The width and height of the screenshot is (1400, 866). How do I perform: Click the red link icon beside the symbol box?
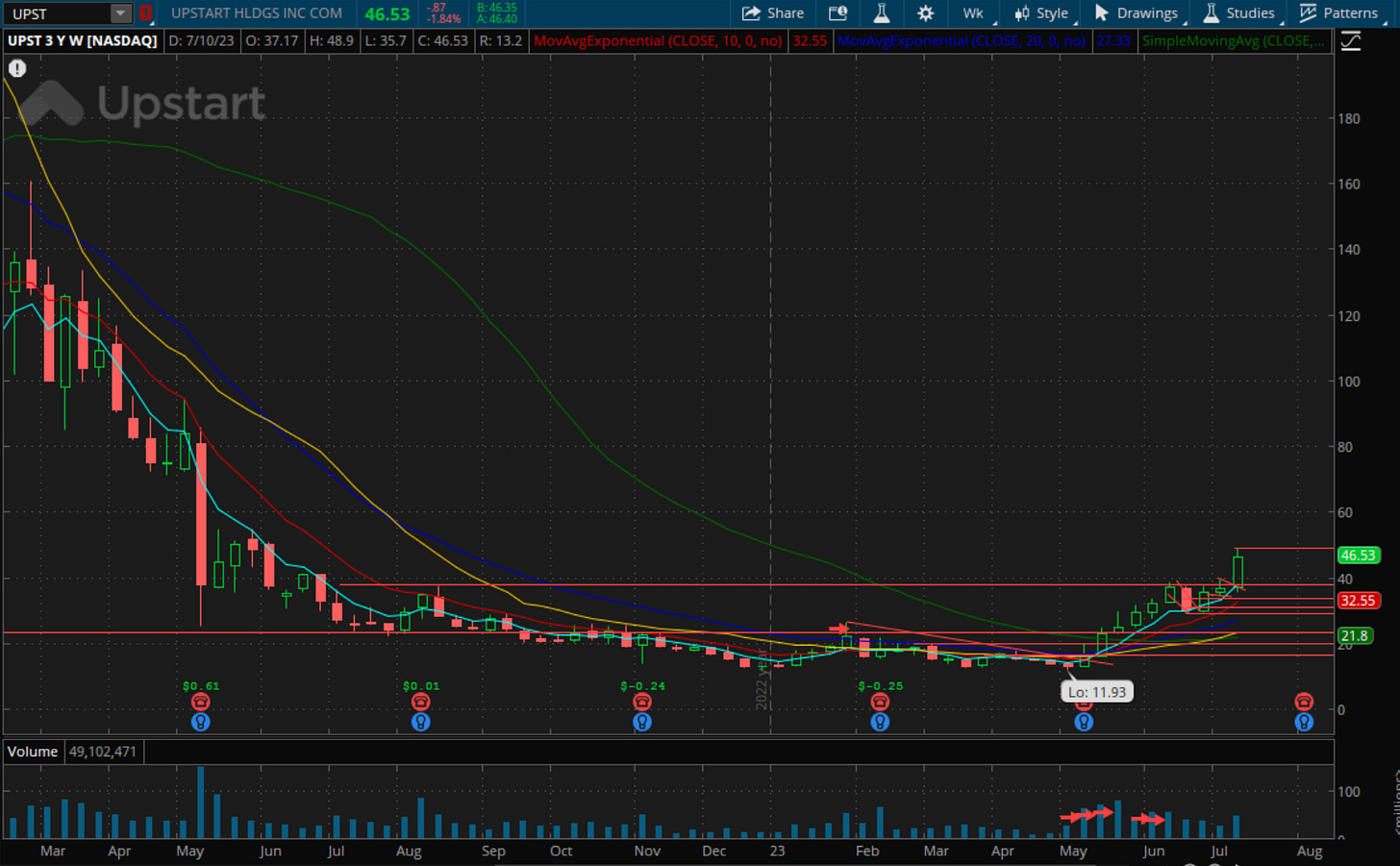coord(146,13)
